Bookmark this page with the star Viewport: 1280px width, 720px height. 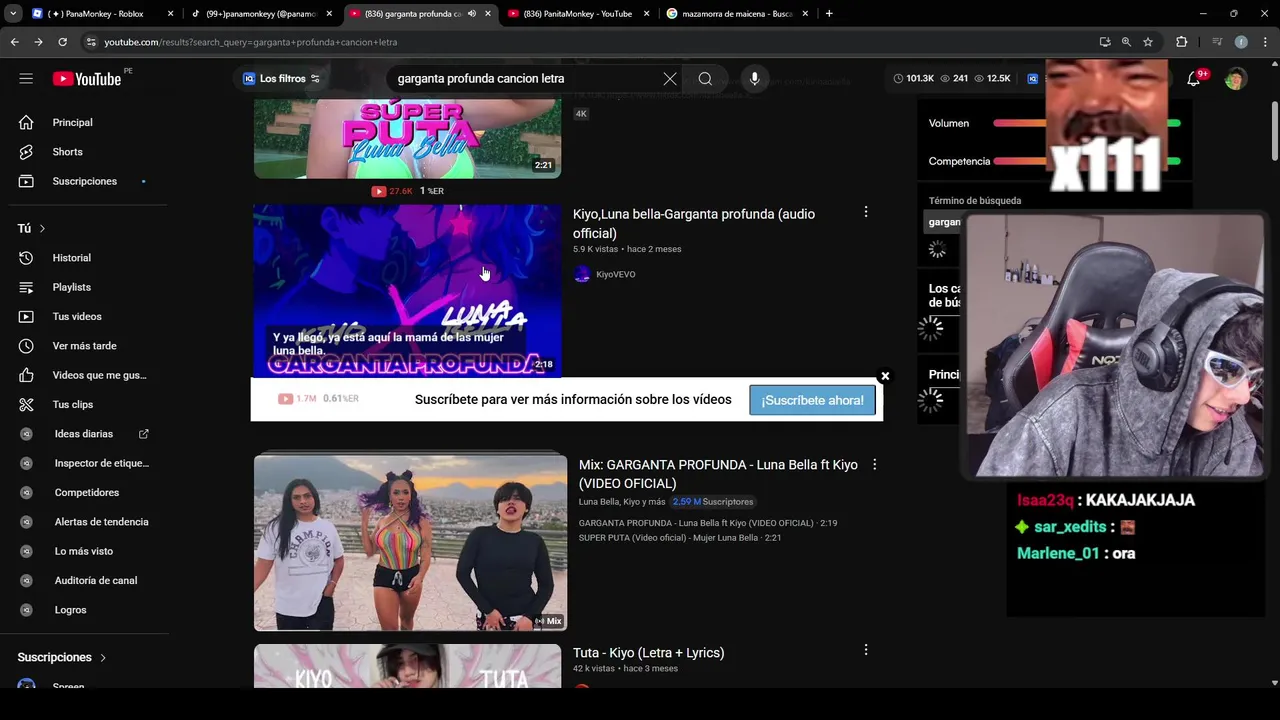click(x=1148, y=42)
